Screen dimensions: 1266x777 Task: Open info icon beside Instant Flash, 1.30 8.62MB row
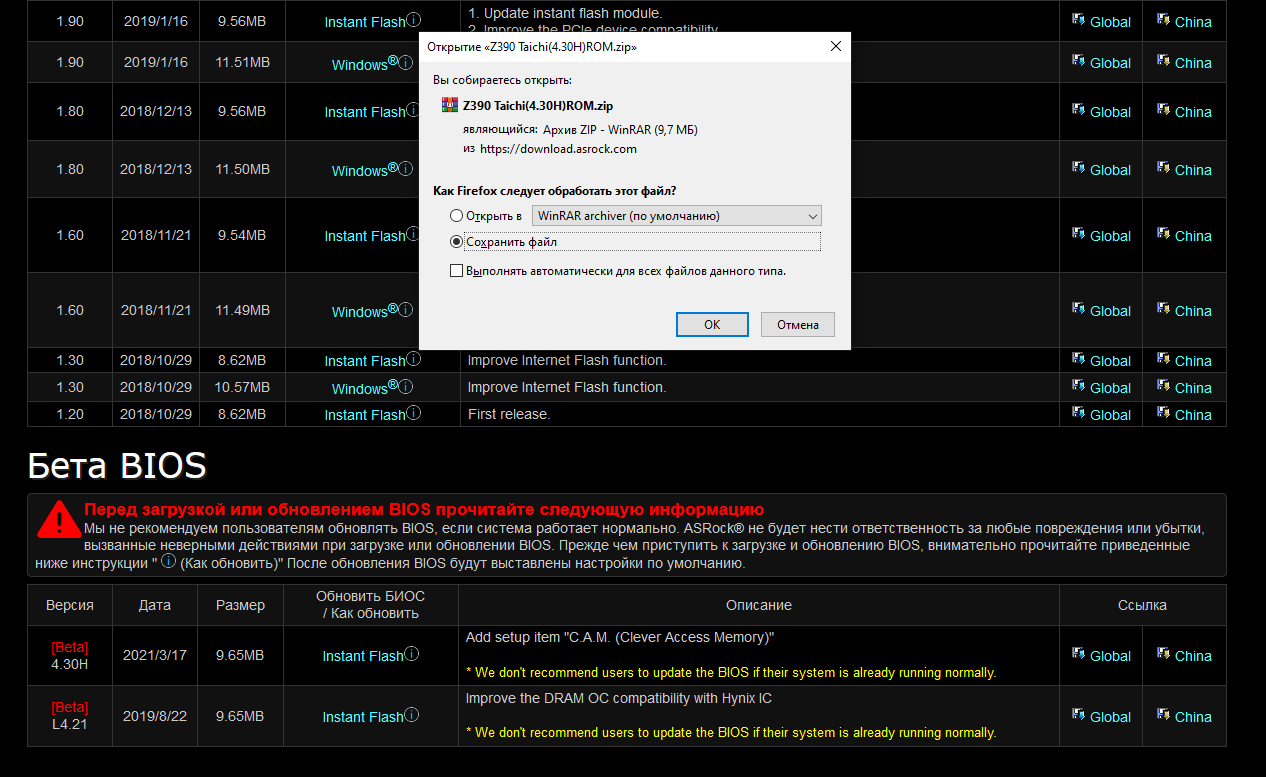coord(414,359)
